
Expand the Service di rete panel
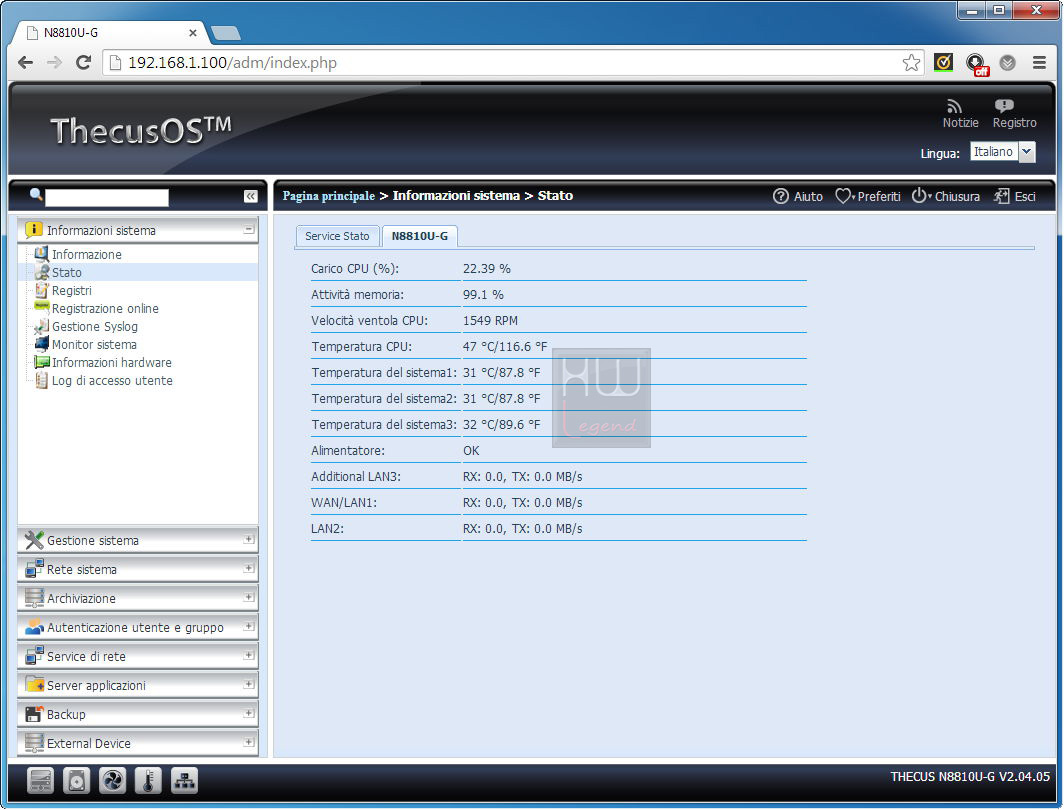click(x=249, y=655)
